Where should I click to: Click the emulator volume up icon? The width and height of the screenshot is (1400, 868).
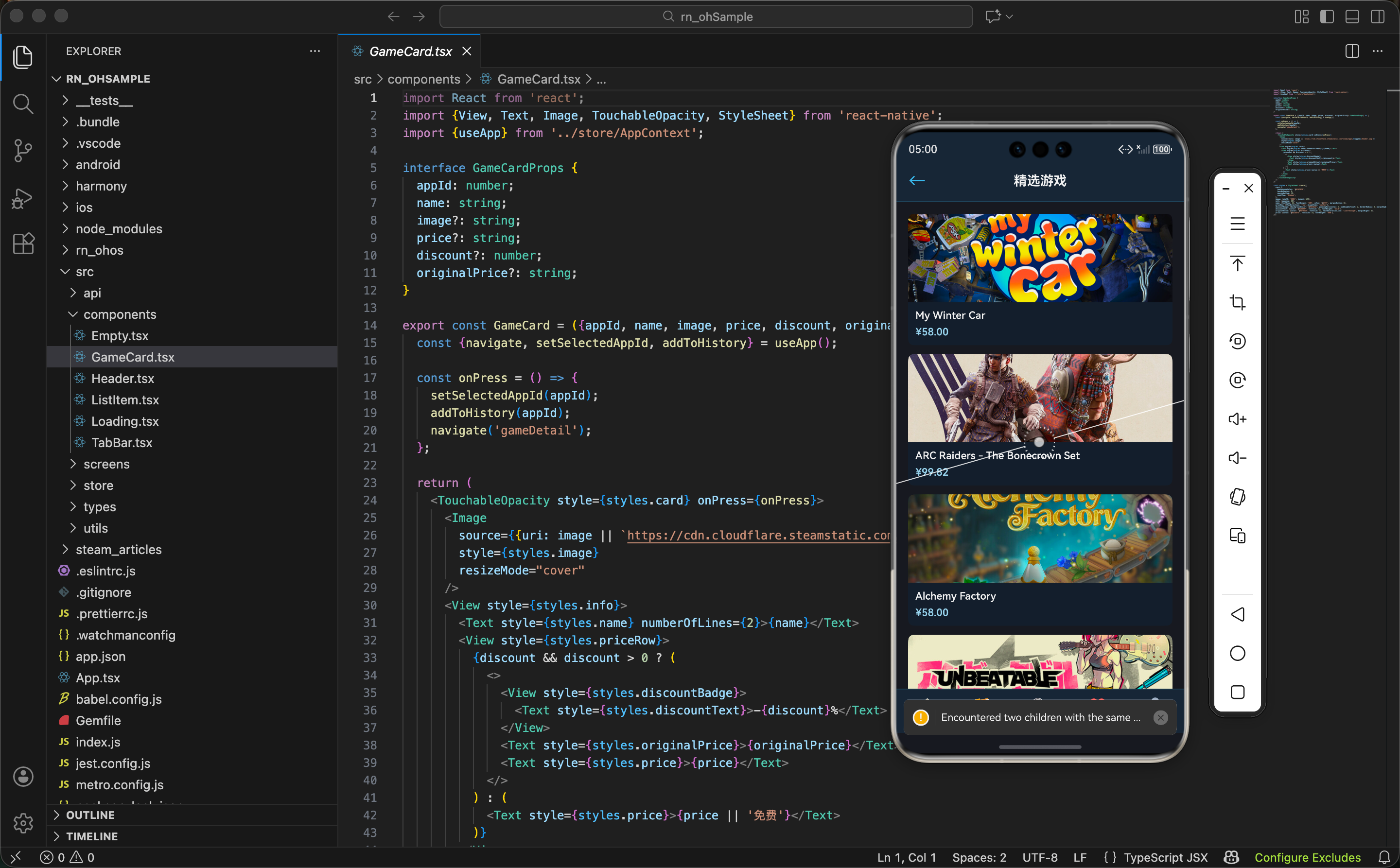1237,419
